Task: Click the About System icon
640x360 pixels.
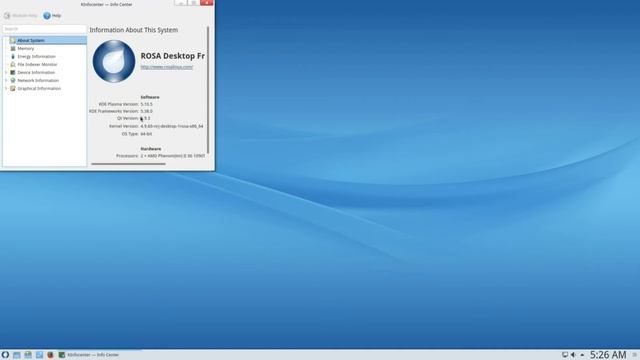Action: tap(13, 40)
